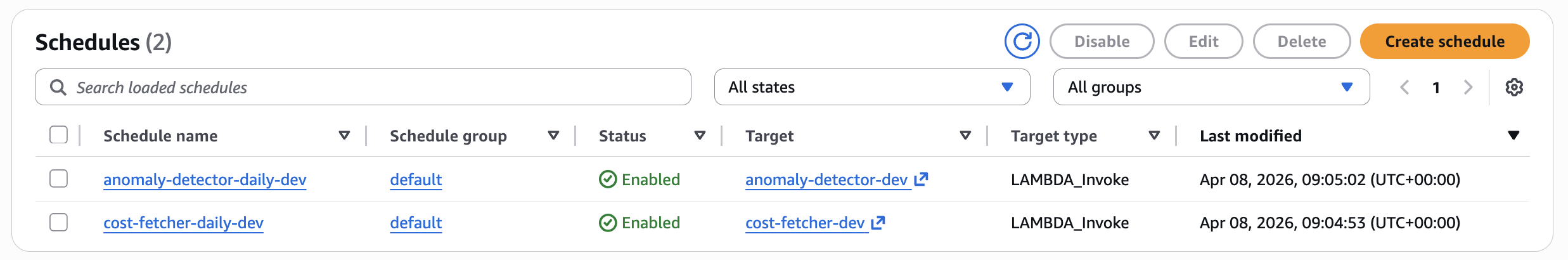
Task: Expand the All groups dropdown
Action: 1211,88
